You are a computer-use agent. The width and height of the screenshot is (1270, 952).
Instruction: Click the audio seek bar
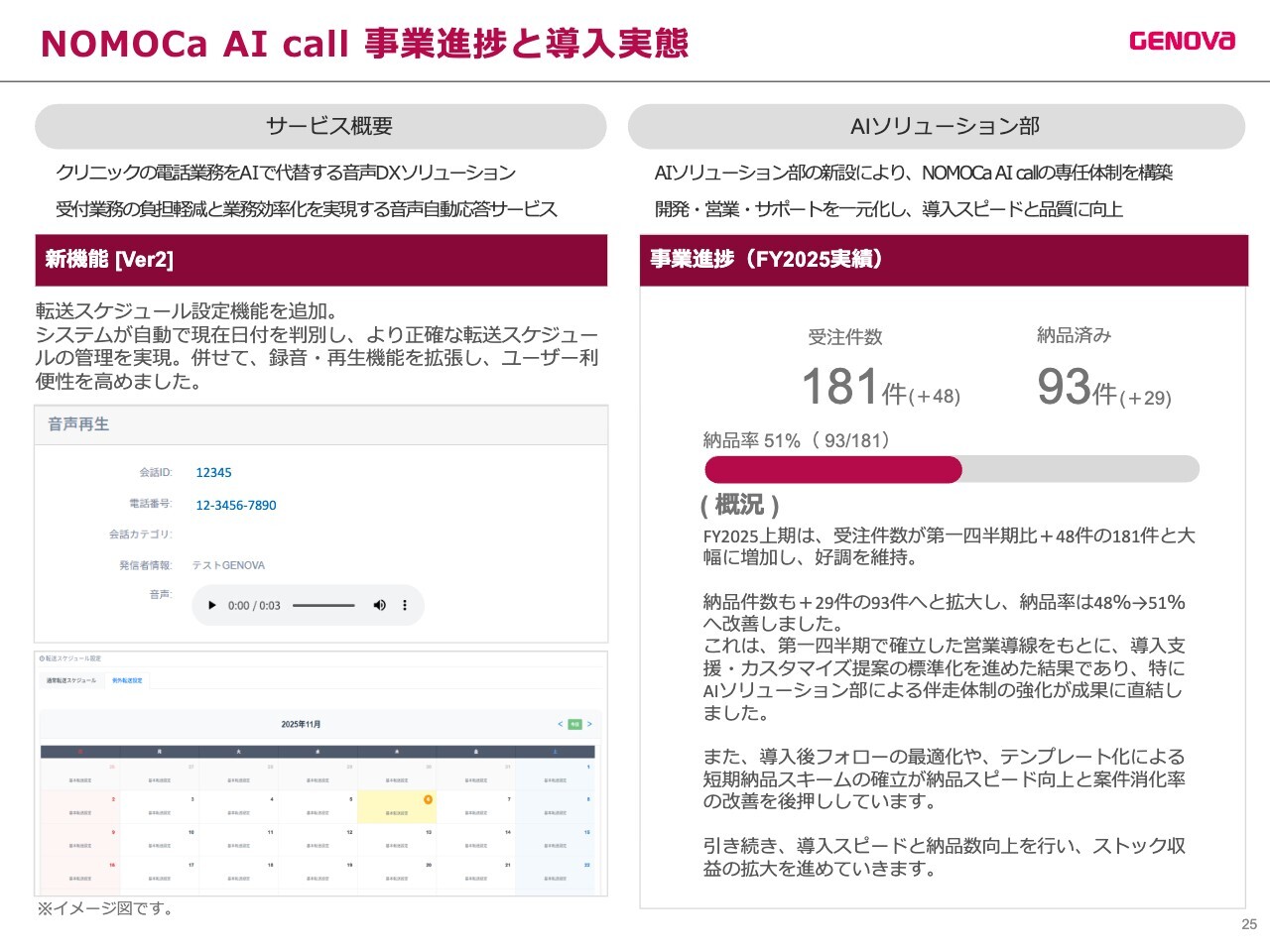tap(323, 605)
